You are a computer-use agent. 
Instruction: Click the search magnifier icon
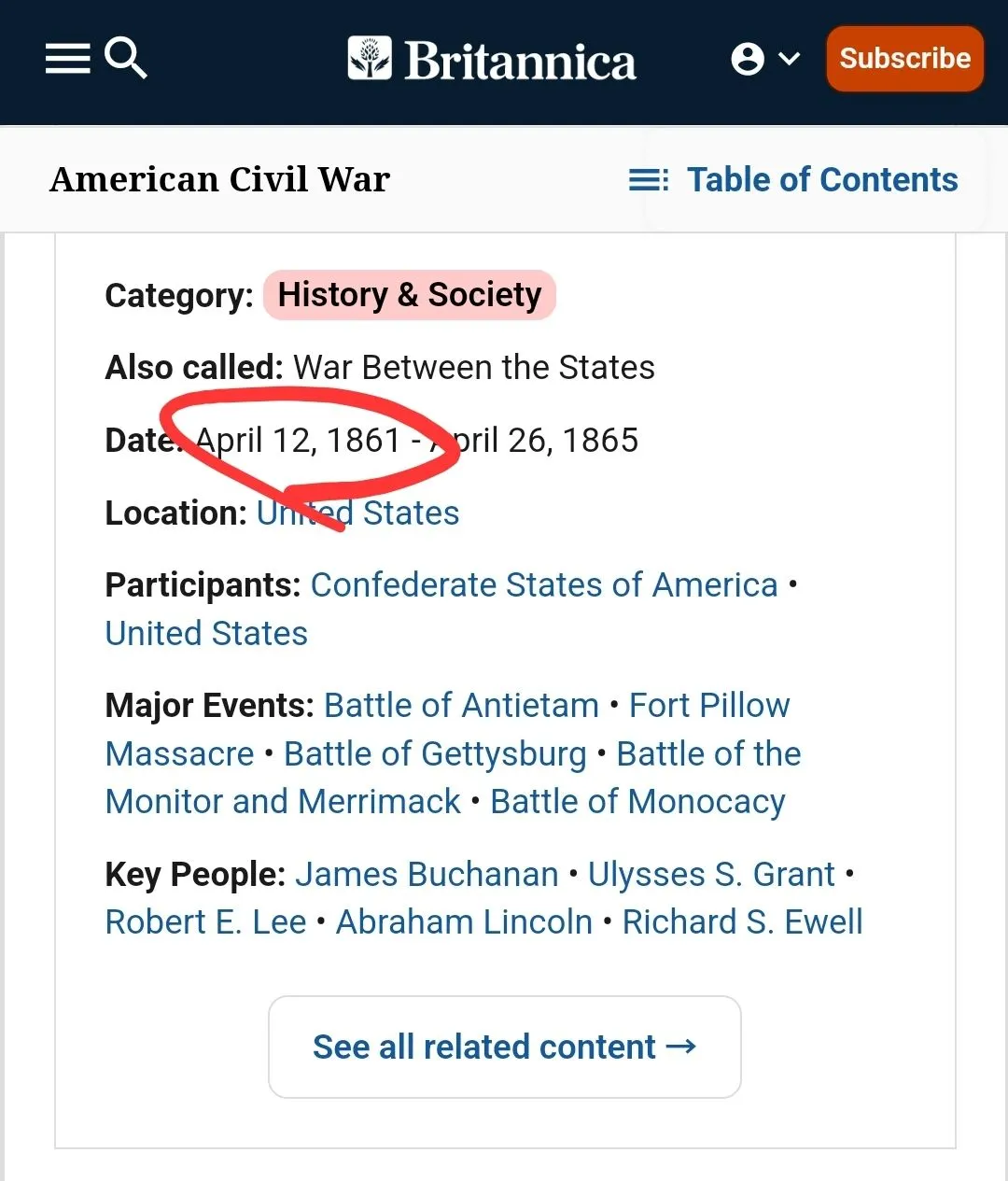pyautogui.click(x=127, y=58)
